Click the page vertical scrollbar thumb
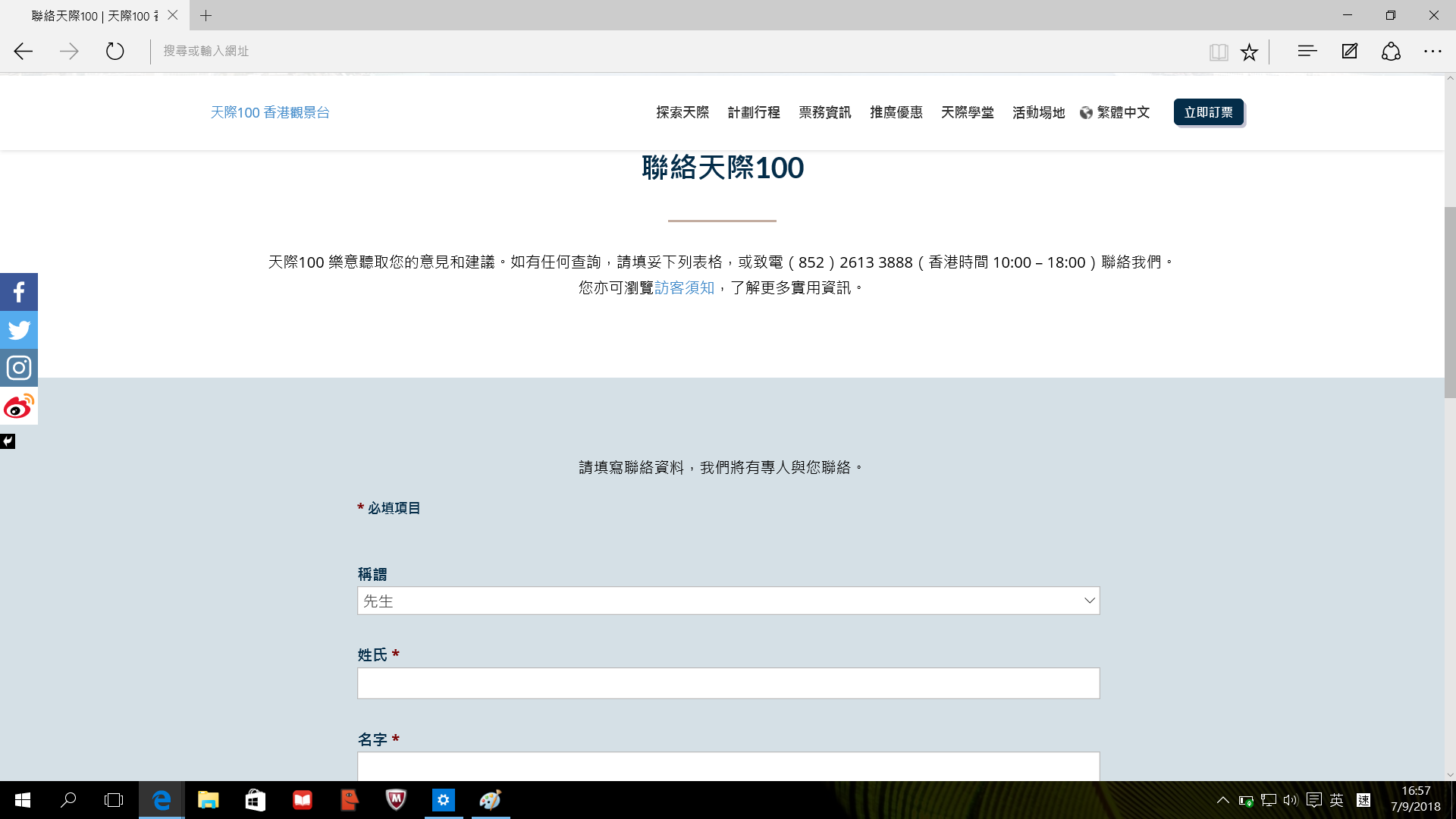Image resolution: width=1456 pixels, height=819 pixels. pyautogui.click(x=1450, y=302)
